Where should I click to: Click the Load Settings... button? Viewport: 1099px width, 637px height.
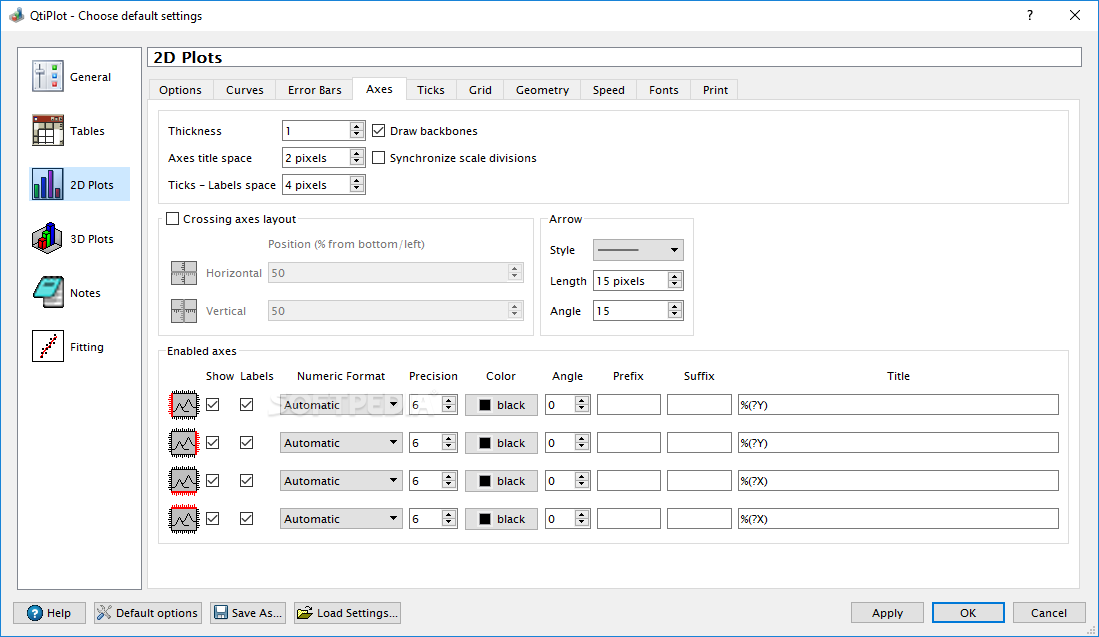tap(347, 612)
